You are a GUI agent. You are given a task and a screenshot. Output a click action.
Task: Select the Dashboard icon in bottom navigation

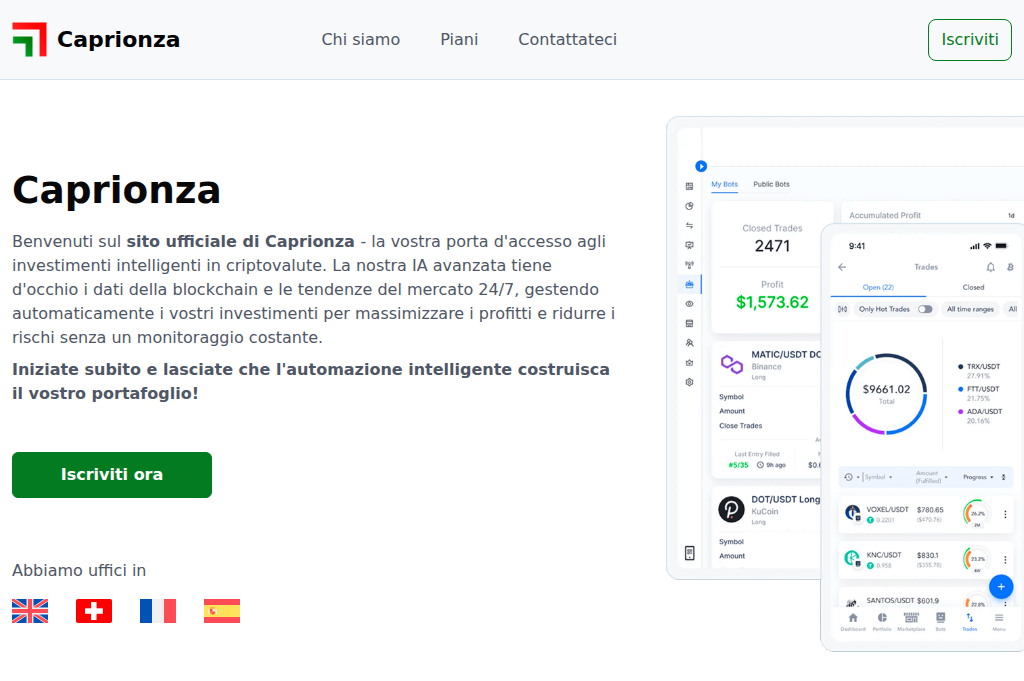coord(853,620)
